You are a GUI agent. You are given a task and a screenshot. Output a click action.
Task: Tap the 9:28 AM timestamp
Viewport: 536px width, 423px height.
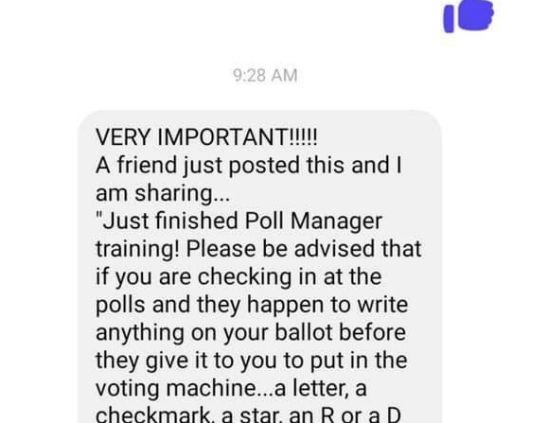(265, 76)
